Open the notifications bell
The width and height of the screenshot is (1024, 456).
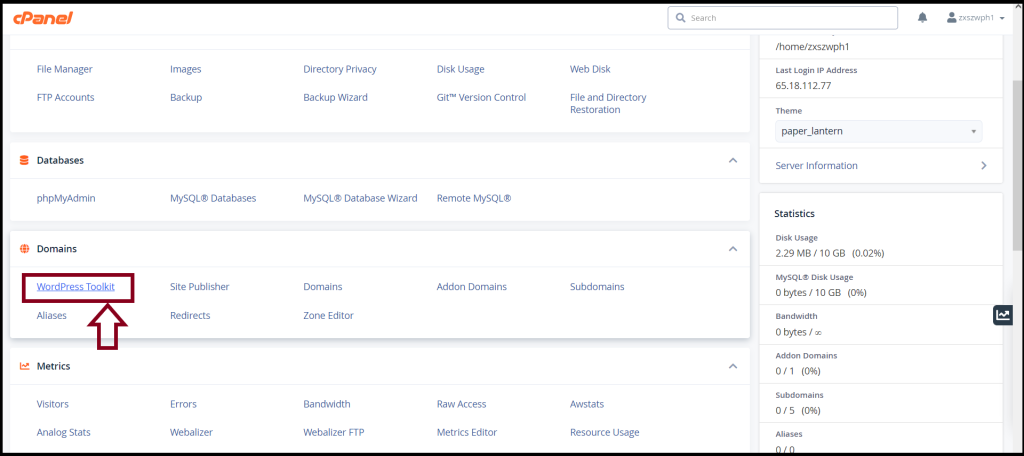922,18
